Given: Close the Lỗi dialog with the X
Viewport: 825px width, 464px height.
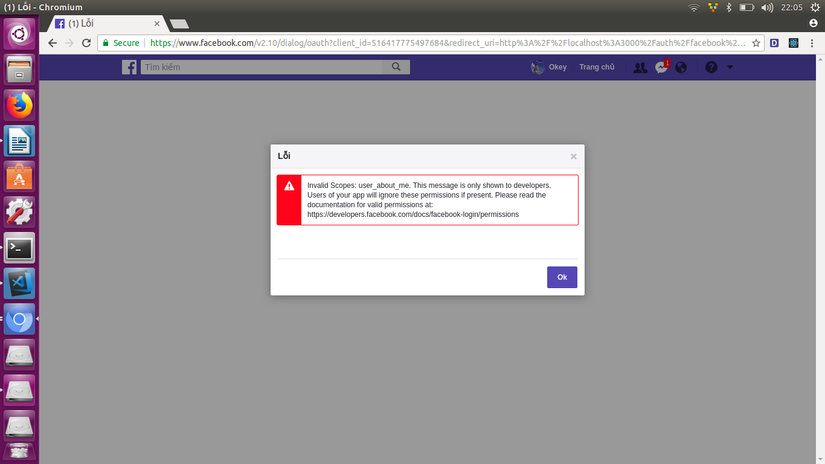Looking at the screenshot, I should click(x=574, y=156).
